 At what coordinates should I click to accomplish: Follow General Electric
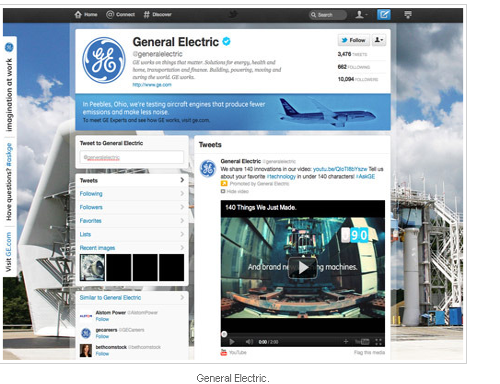pyautogui.click(x=353, y=40)
